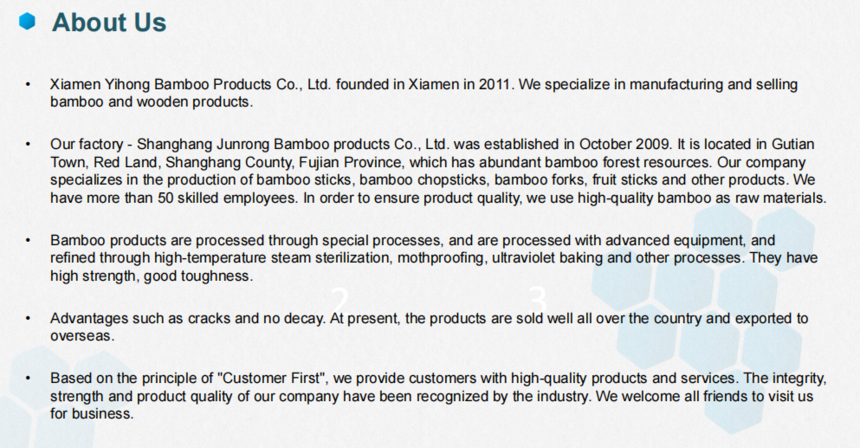Click the bullet before 'Based on the principle'

click(x=27, y=378)
